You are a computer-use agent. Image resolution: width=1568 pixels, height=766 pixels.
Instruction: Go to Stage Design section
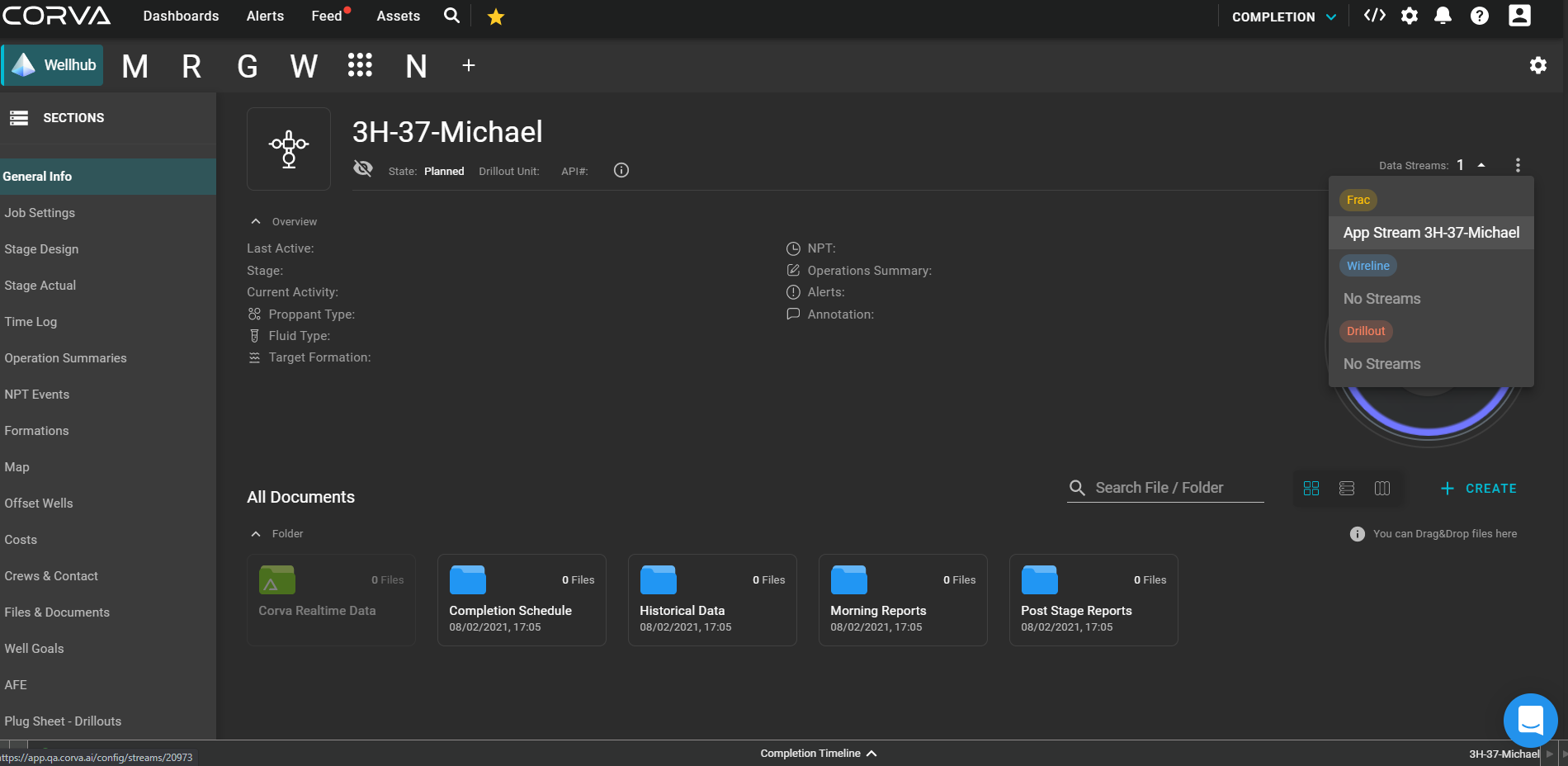pos(108,249)
